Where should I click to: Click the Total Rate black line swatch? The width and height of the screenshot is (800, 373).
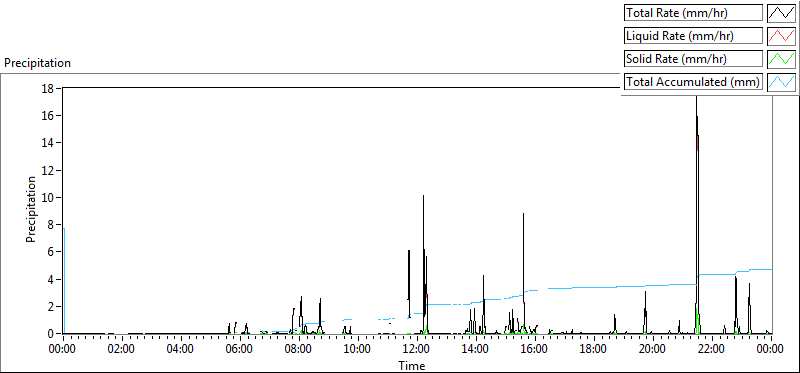coord(782,13)
